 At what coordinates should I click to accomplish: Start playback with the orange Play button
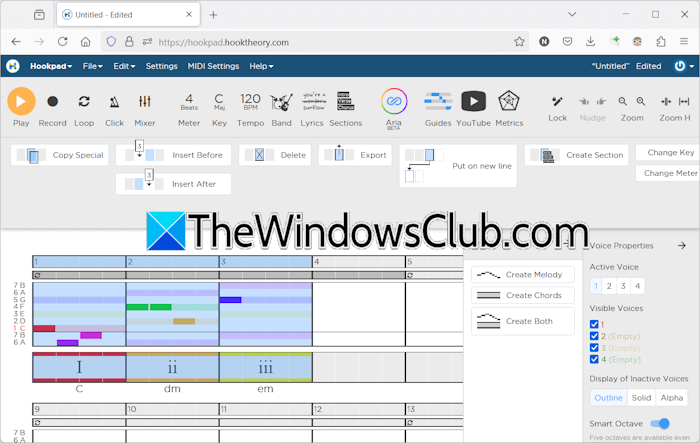(x=21, y=101)
